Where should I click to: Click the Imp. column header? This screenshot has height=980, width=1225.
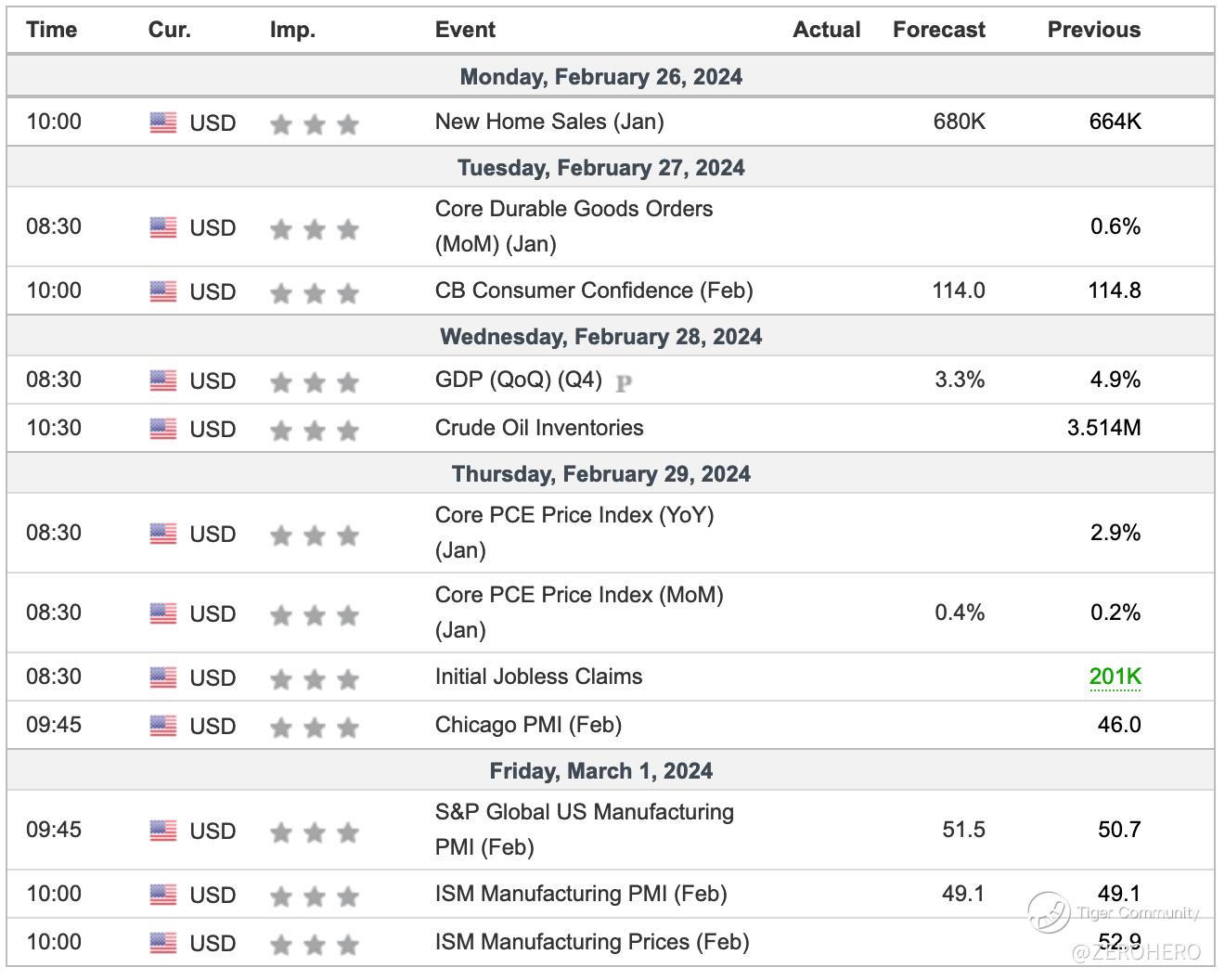coord(292,30)
